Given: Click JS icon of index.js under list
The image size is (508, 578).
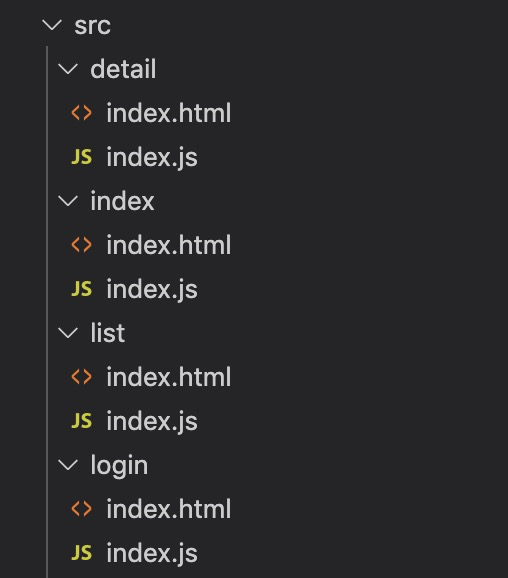Looking at the screenshot, I should 81,421.
